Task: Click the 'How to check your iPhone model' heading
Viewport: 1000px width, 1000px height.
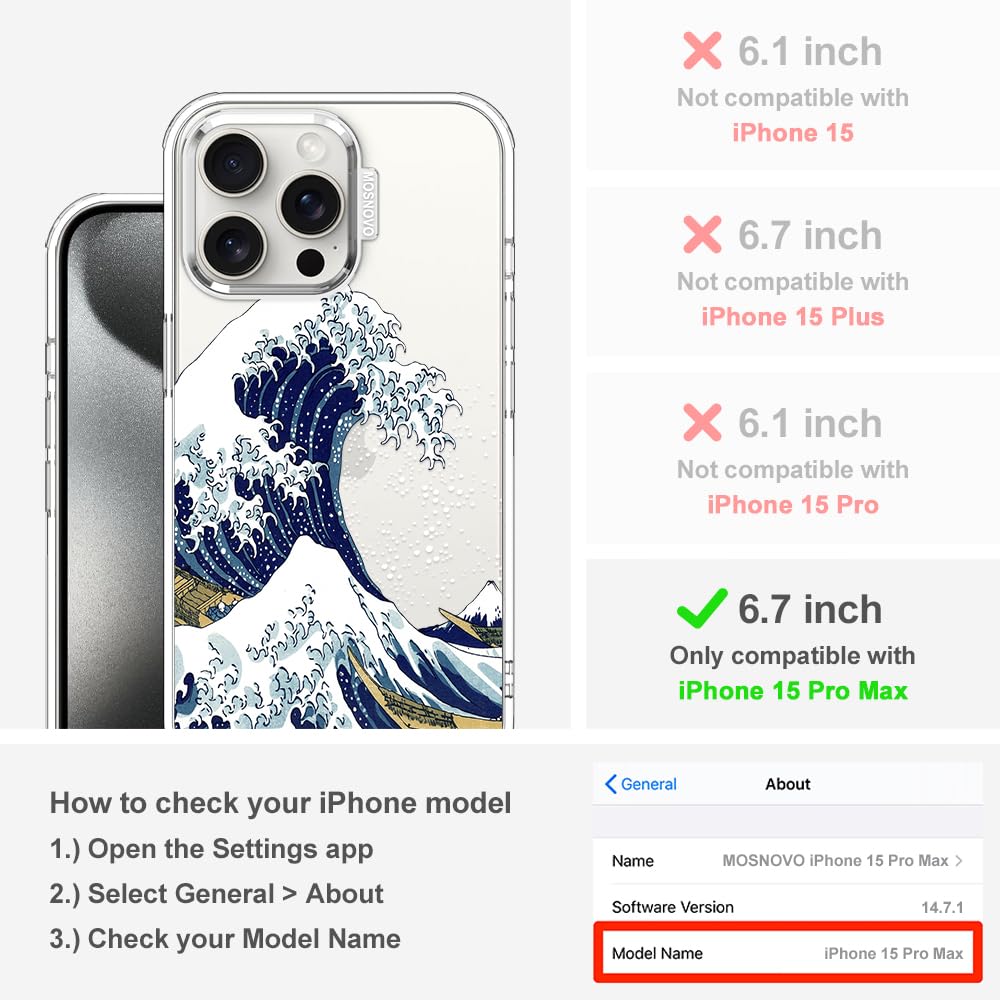Action: point(281,803)
